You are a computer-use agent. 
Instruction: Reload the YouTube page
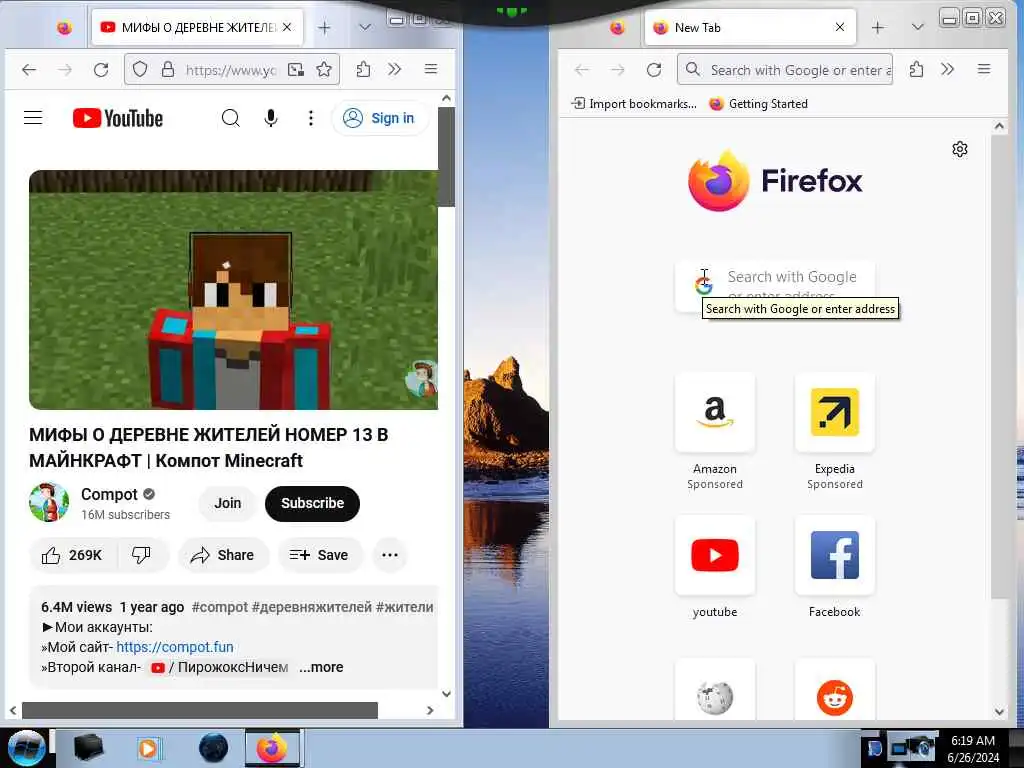(101, 69)
